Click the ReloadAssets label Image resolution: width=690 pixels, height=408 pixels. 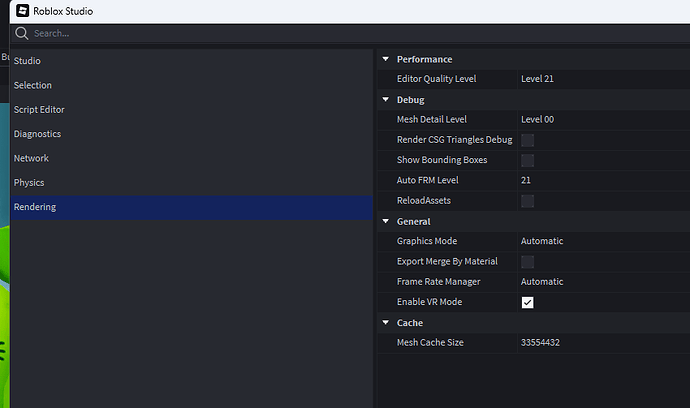(424, 200)
